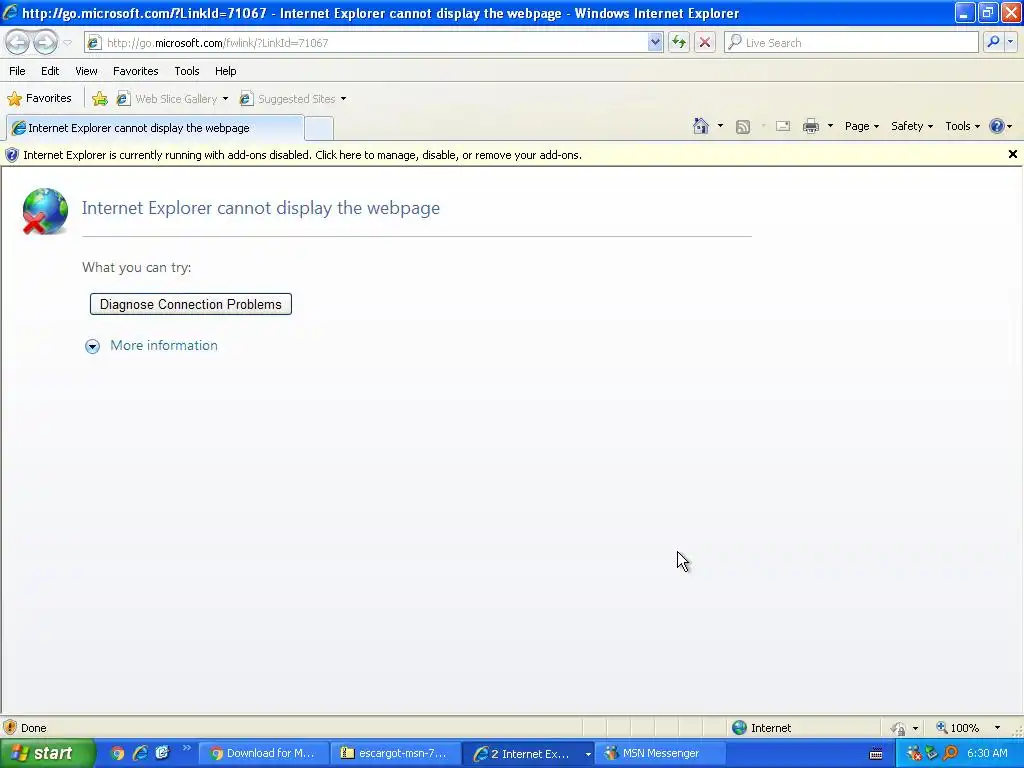This screenshot has width=1024, height=768.
Task: Click the Forward navigation arrow
Action: 45,42
